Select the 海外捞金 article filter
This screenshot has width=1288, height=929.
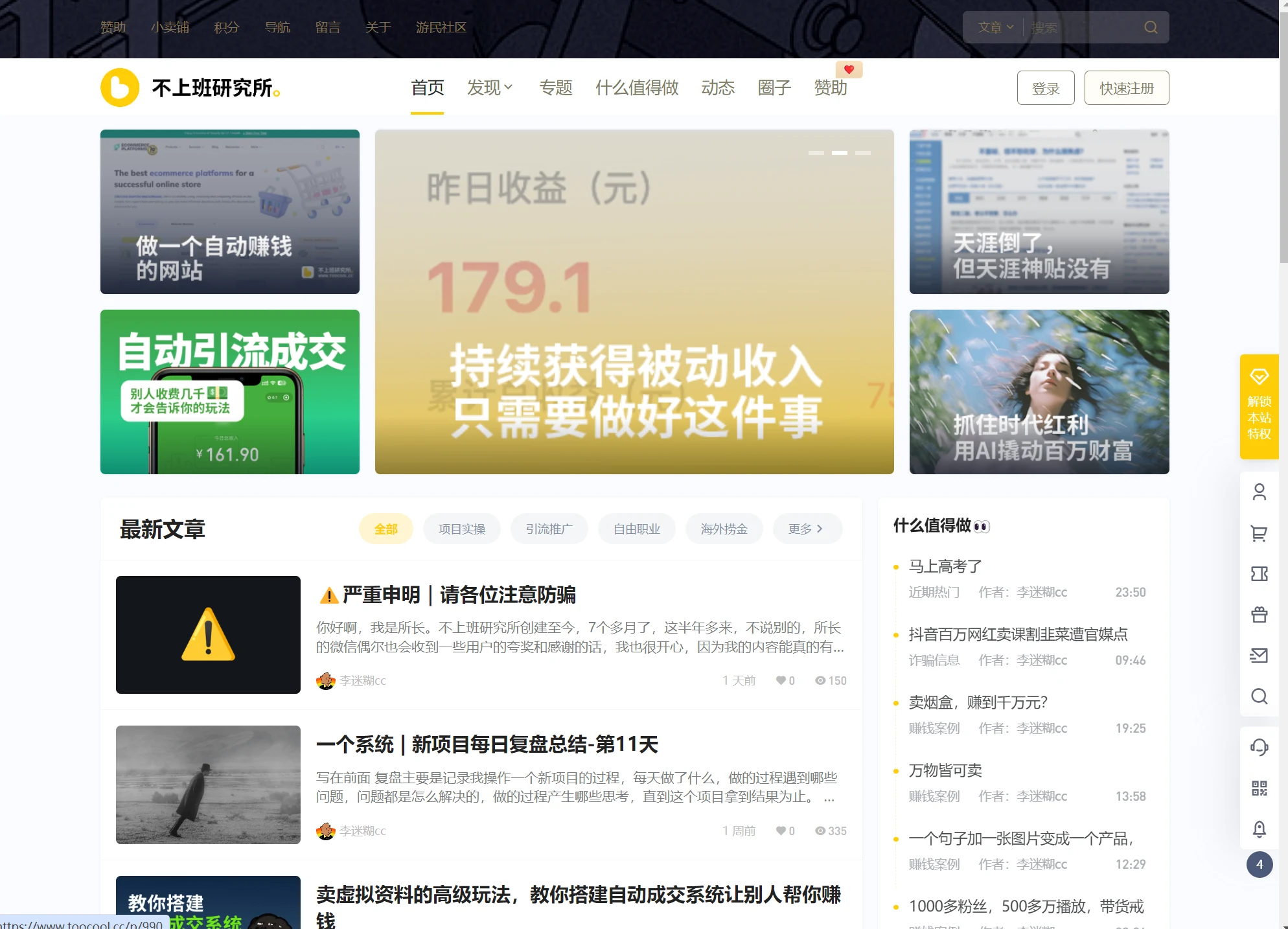[724, 529]
